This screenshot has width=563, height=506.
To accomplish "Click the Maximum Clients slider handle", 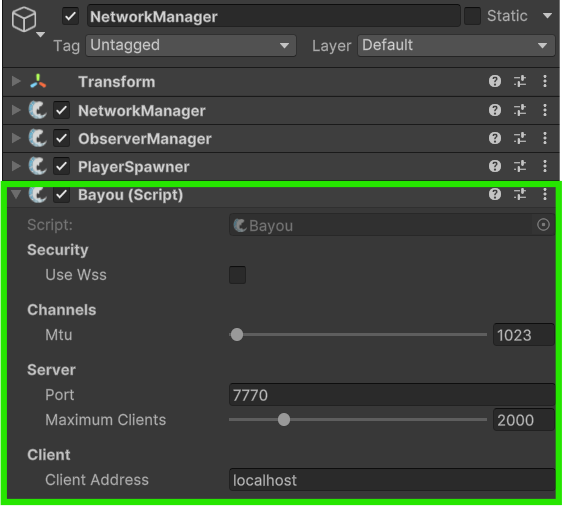I will 284,419.
